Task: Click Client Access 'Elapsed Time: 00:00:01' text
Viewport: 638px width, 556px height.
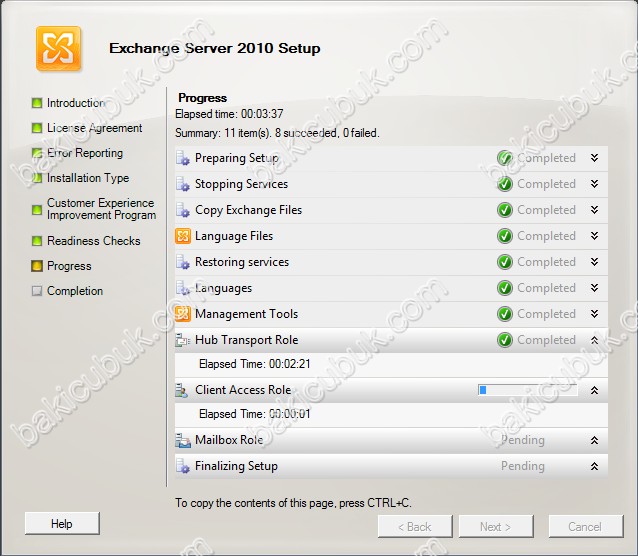Action: [255, 414]
